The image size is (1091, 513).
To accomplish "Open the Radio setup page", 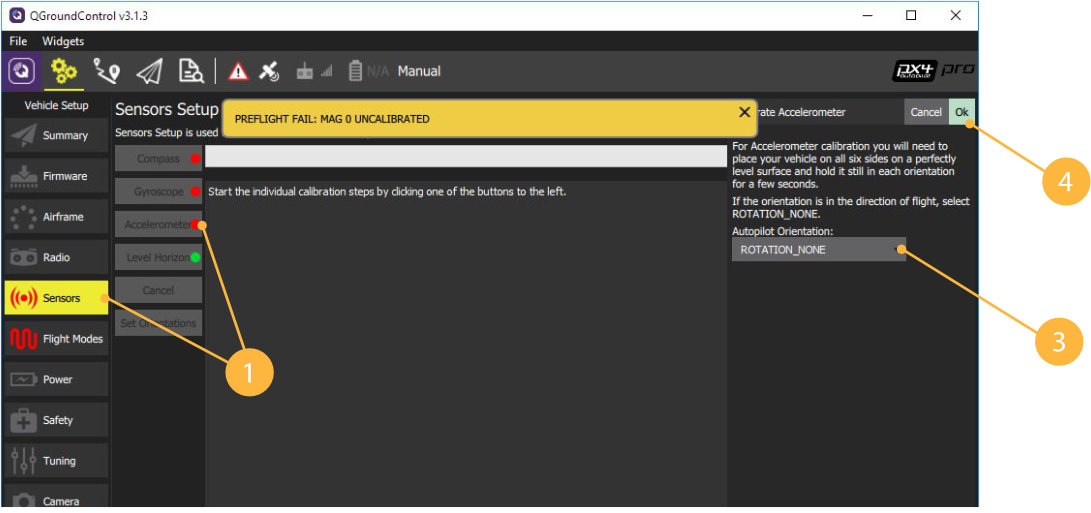I will pos(56,258).
